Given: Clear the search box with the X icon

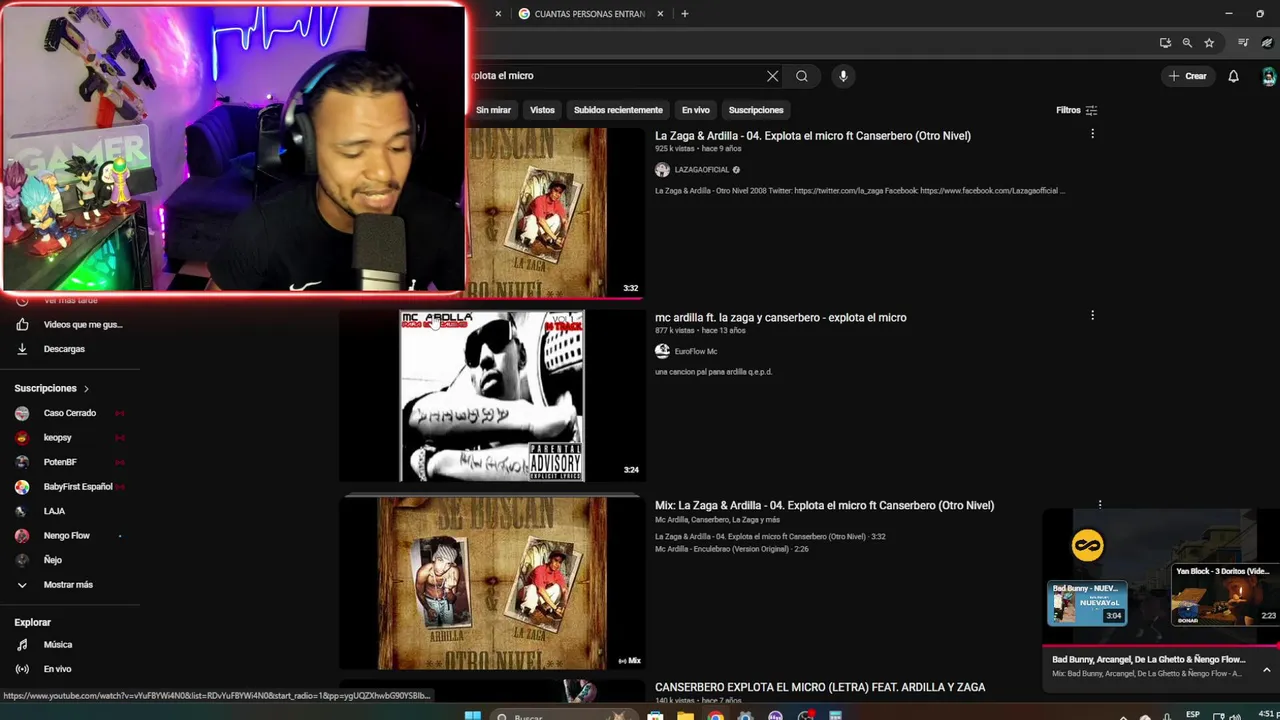Looking at the screenshot, I should click(772, 76).
